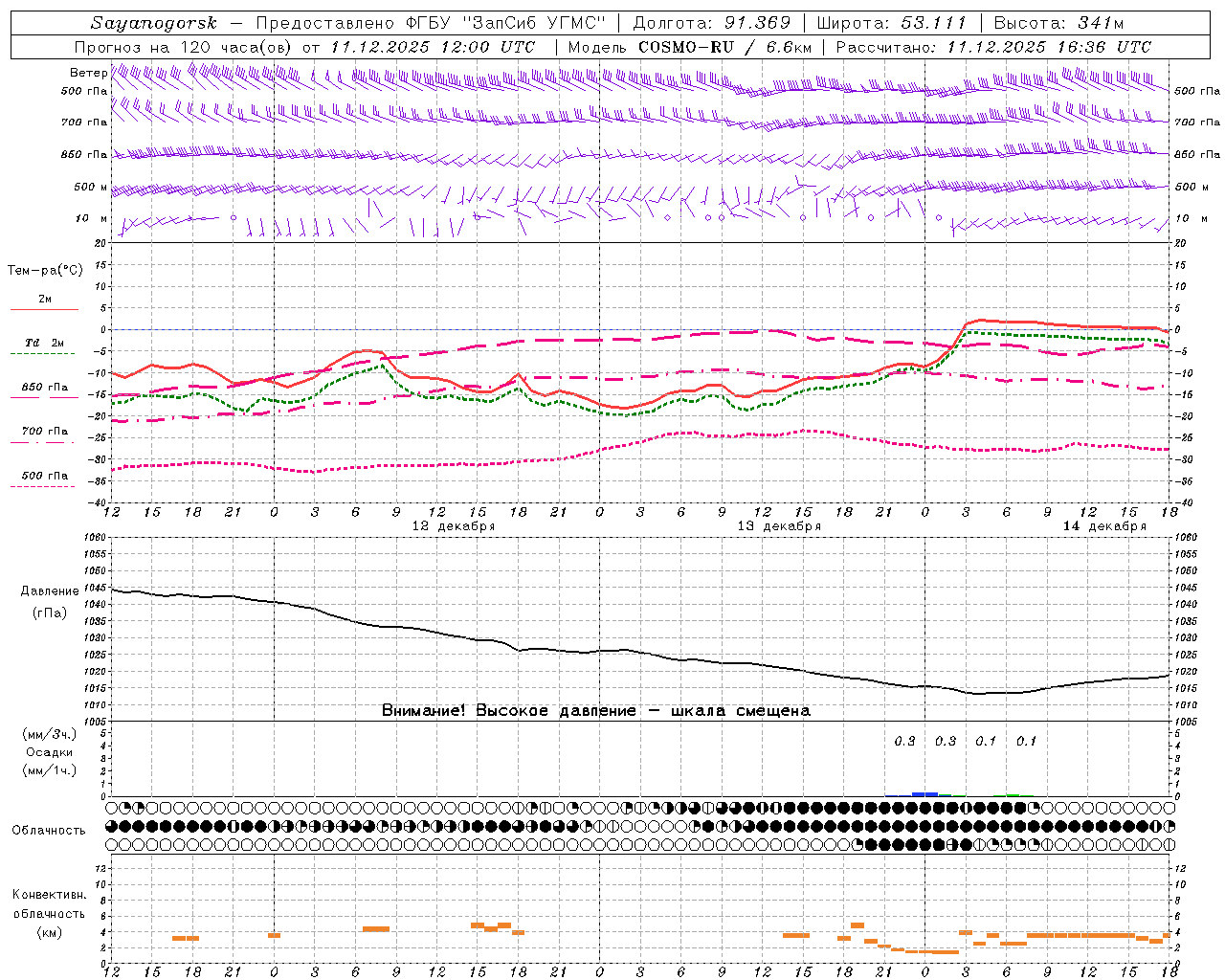Click the blue precipitation bar on the chart

924,794
